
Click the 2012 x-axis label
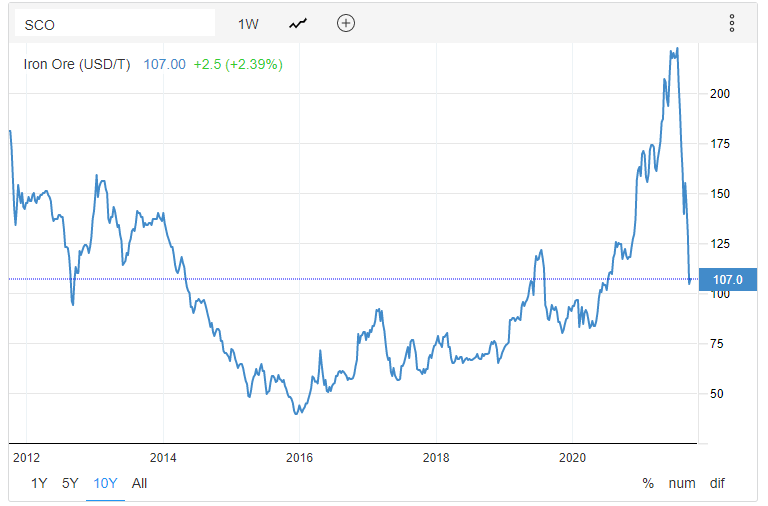tap(26, 458)
